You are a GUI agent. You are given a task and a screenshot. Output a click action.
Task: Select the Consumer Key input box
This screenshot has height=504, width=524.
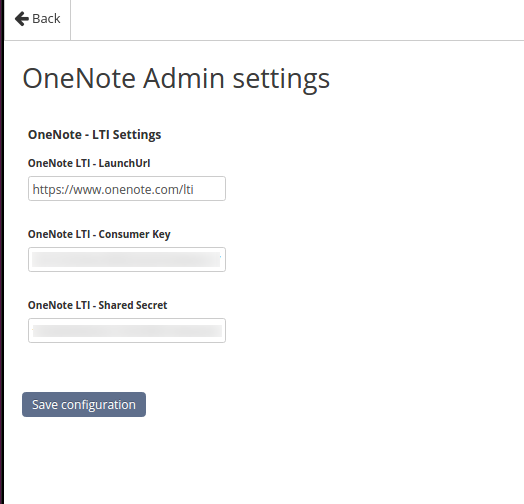(x=127, y=260)
